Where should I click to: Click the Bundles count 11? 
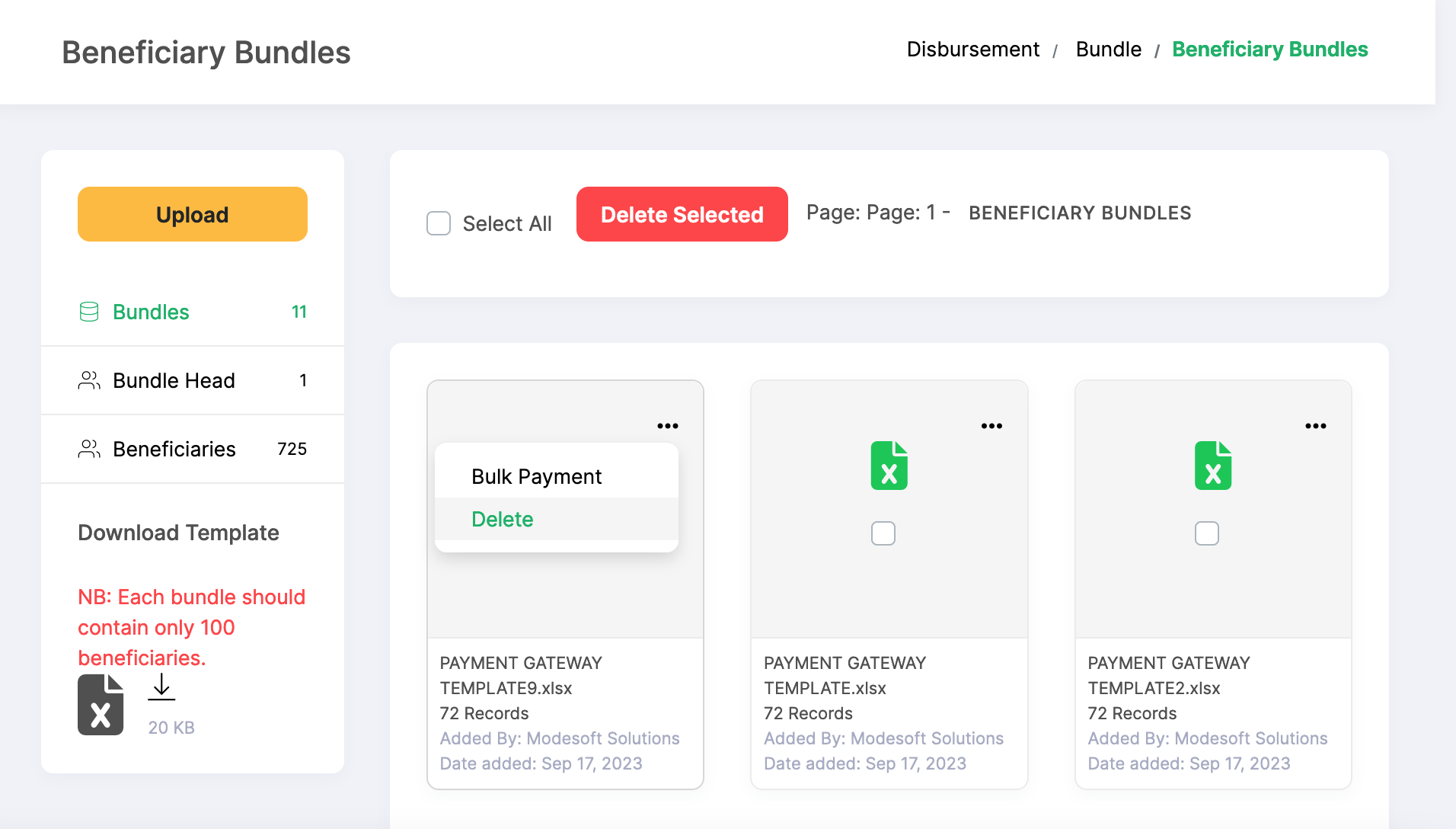coord(299,312)
